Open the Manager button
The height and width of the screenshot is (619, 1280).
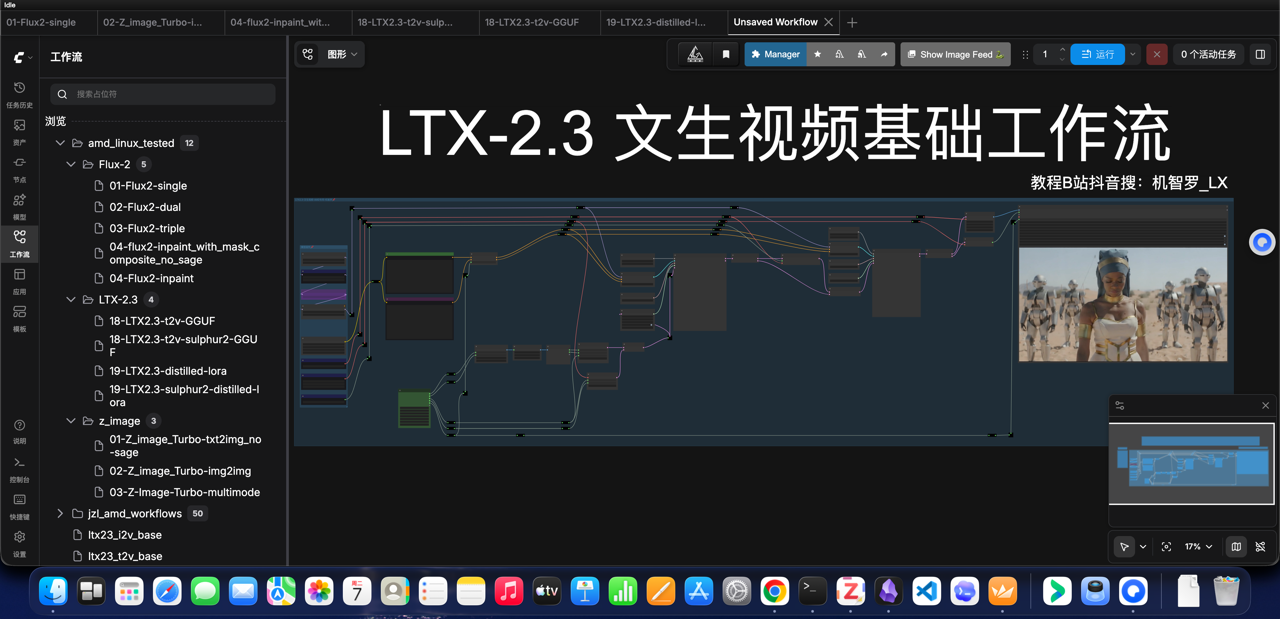[x=775, y=54]
